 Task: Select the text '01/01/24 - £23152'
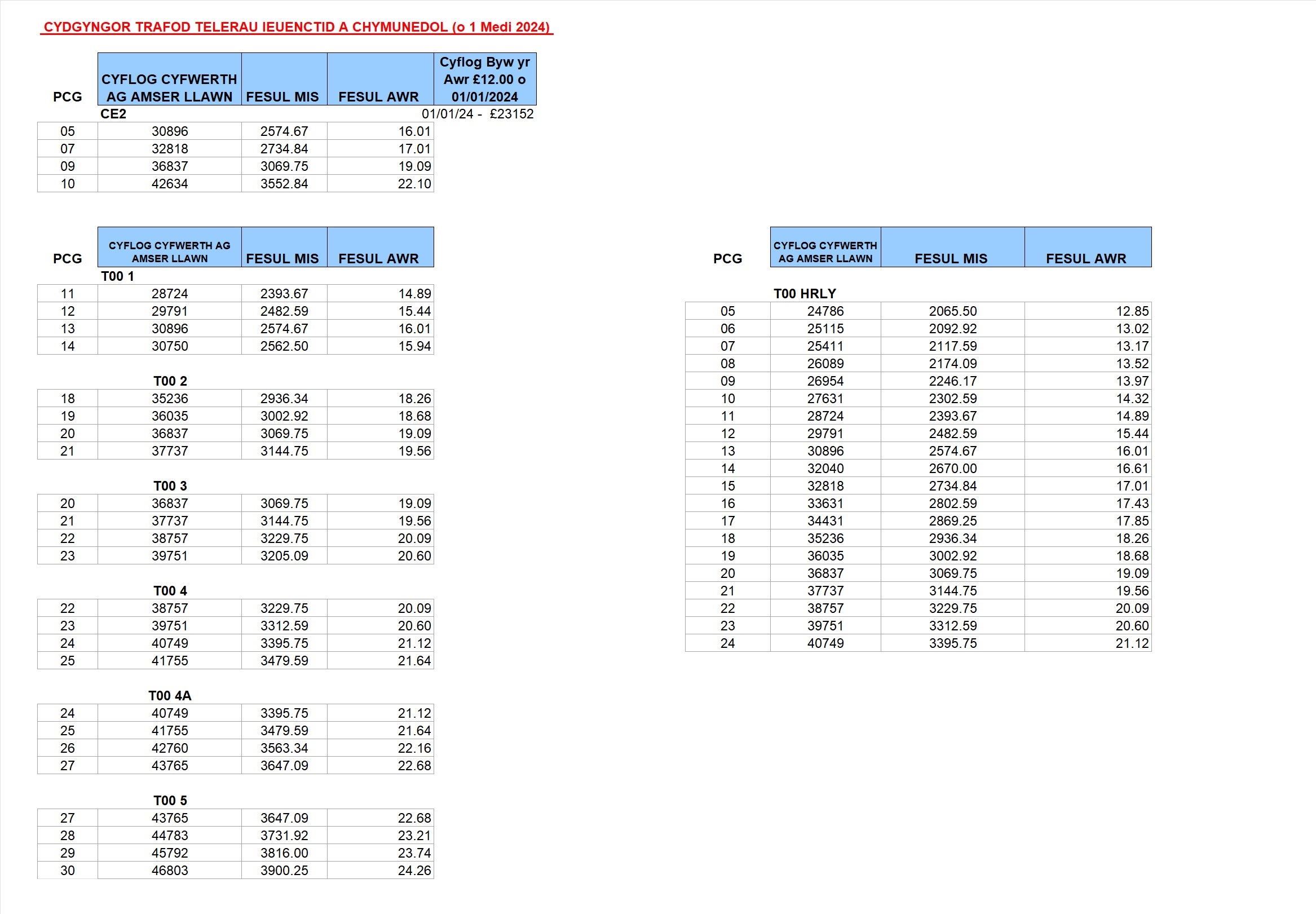(x=478, y=114)
